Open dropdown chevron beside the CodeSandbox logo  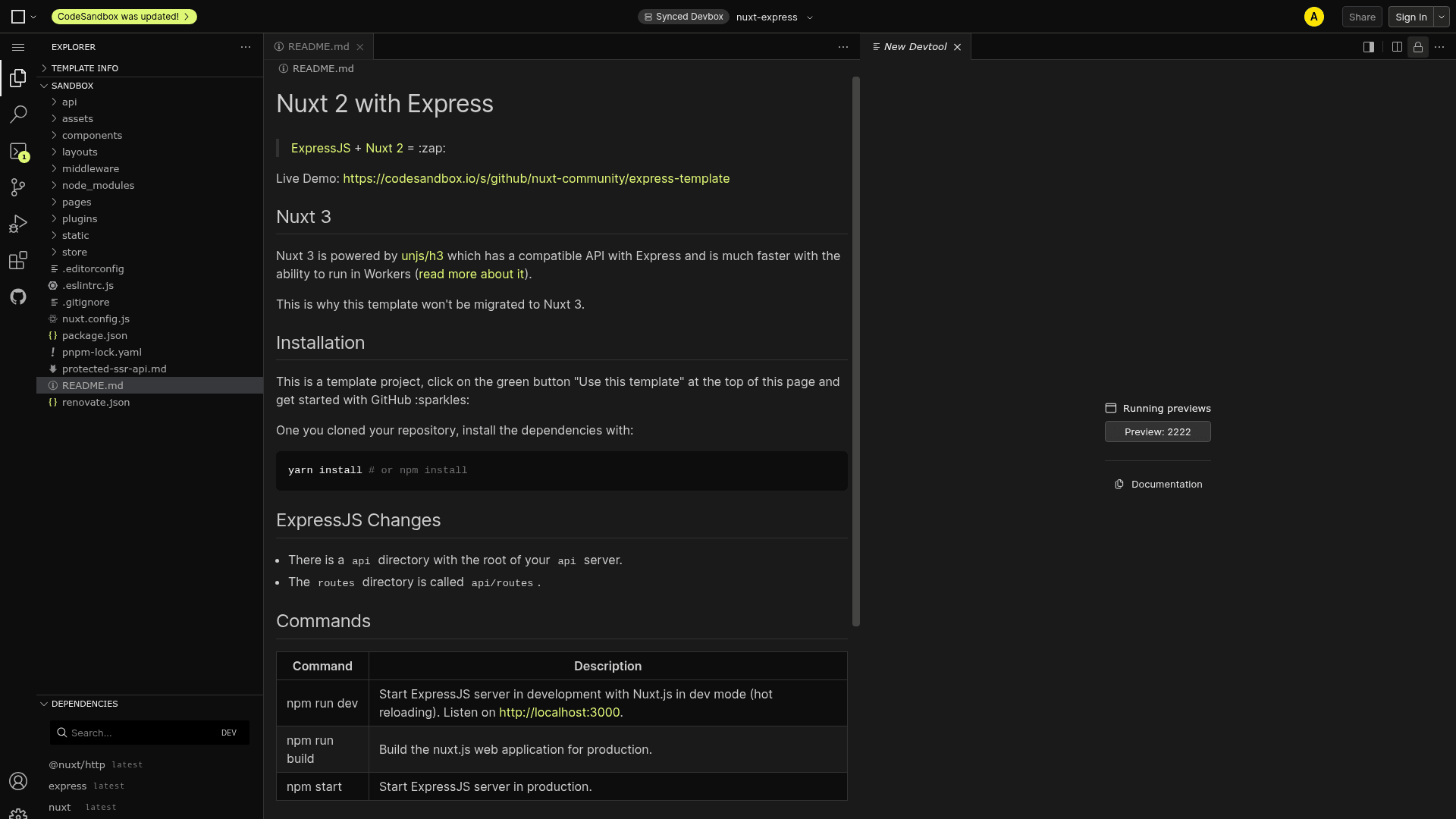click(33, 17)
